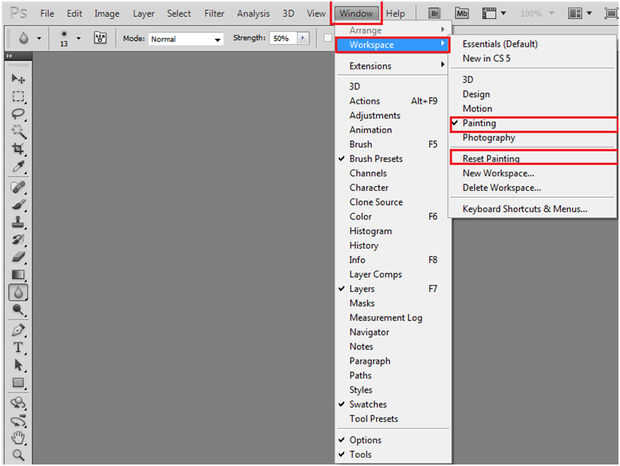620x466 pixels.
Task: Launch Mini Bridge (Mb) icon
Action: 461,13
